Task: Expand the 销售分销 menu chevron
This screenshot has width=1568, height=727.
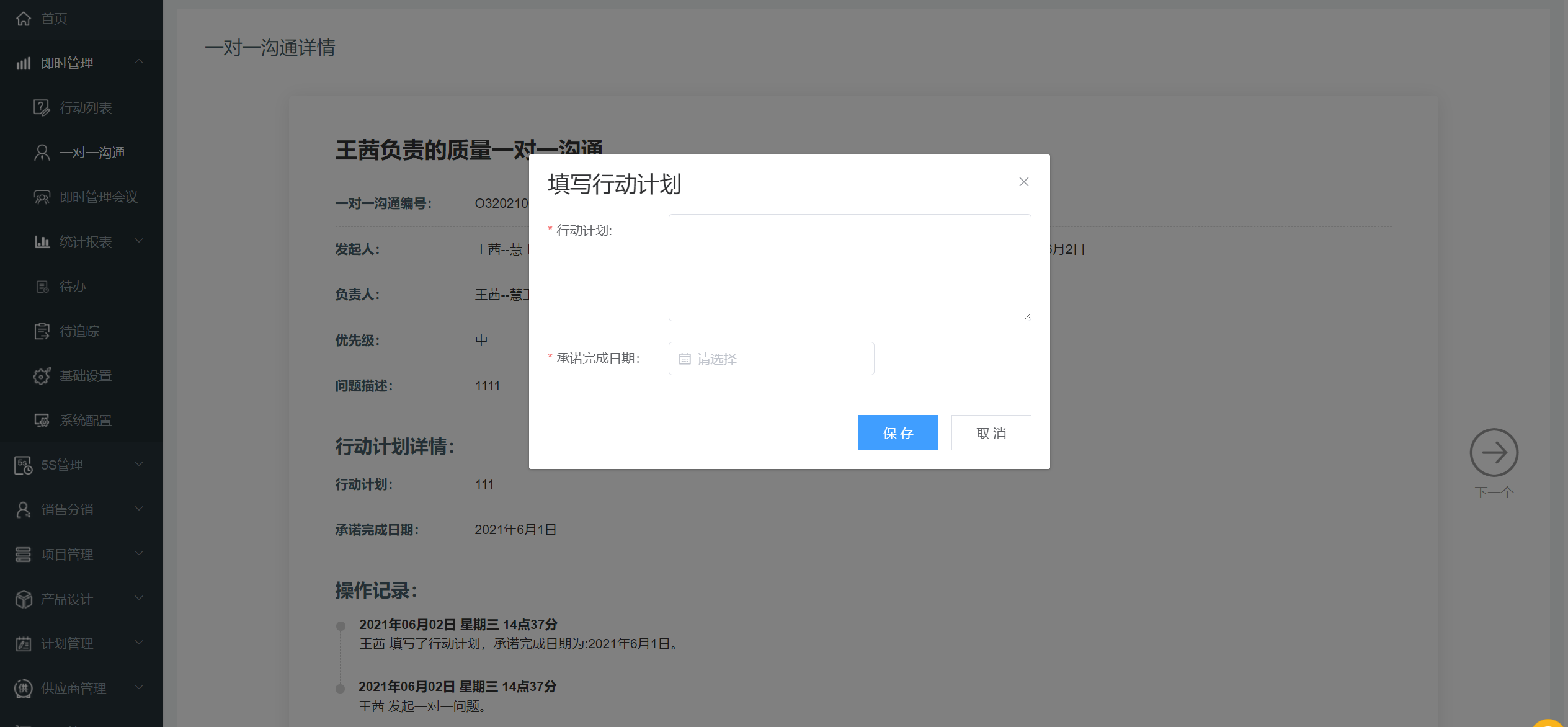Action: (139, 509)
